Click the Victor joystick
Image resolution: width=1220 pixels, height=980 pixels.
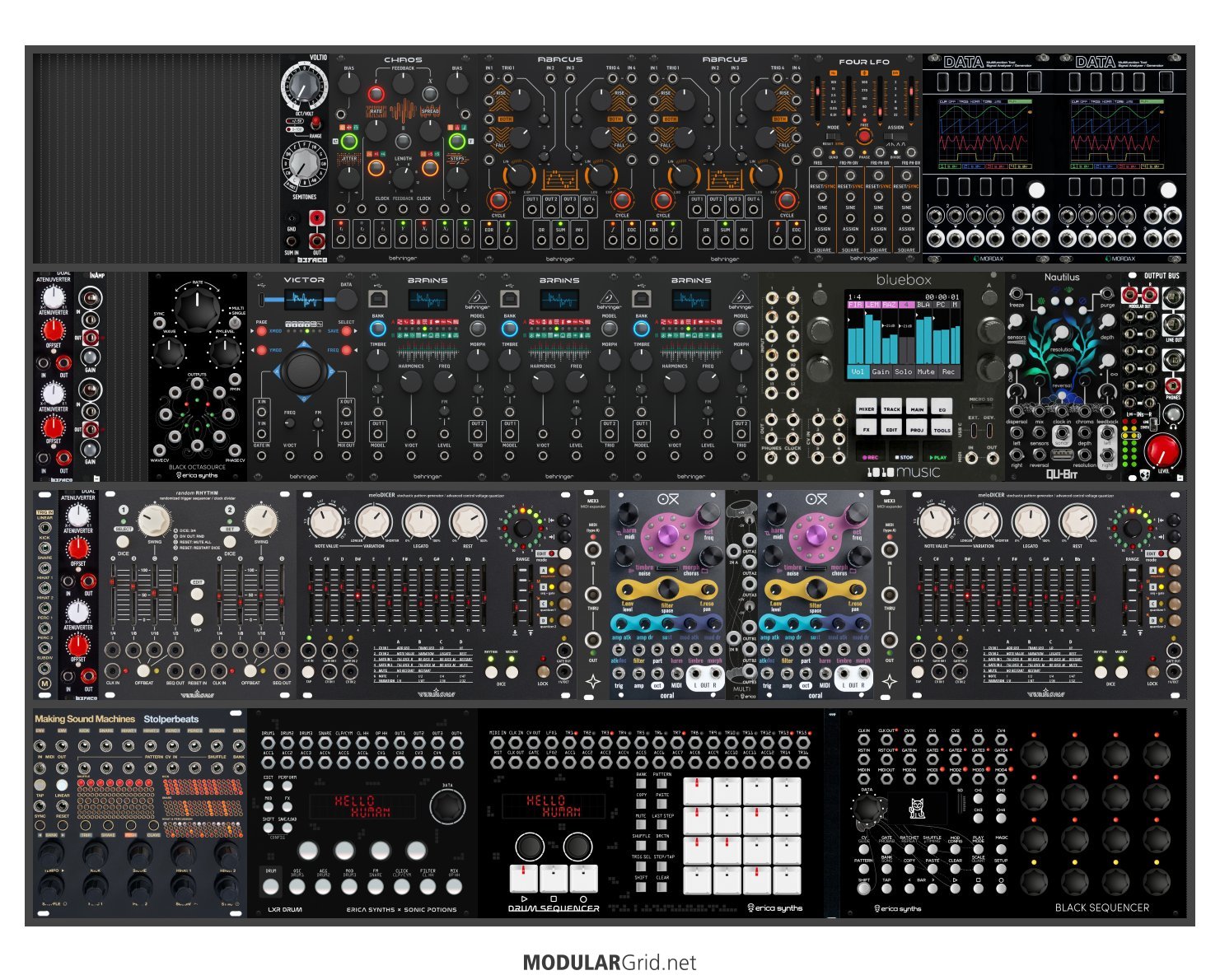pyautogui.click(x=304, y=371)
